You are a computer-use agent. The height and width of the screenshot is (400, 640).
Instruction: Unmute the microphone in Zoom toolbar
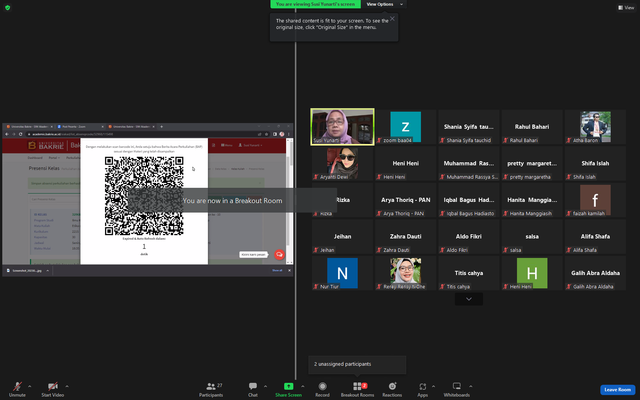pyautogui.click(x=17, y=389)
